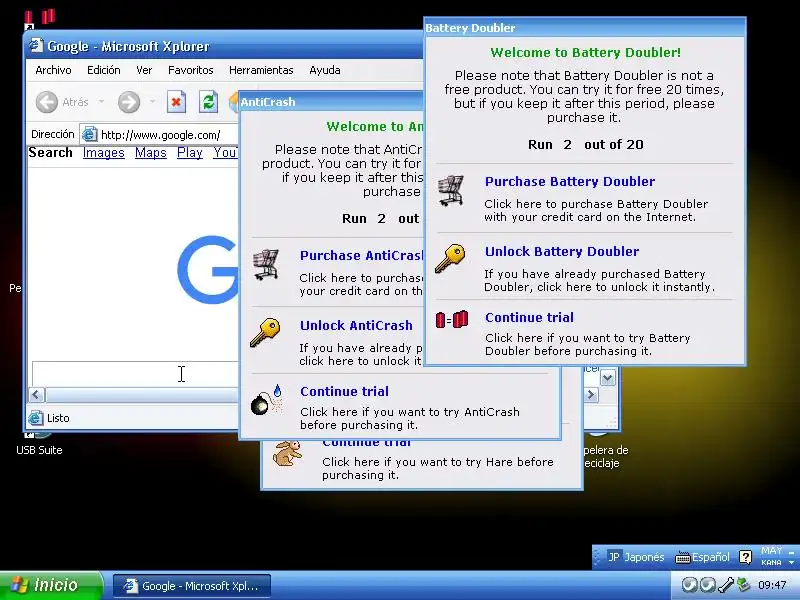Image resolution: width=800 pixels, height=600 pixels.
Task: Click the USB Suite desktop icon label
Action: [39, 450]
